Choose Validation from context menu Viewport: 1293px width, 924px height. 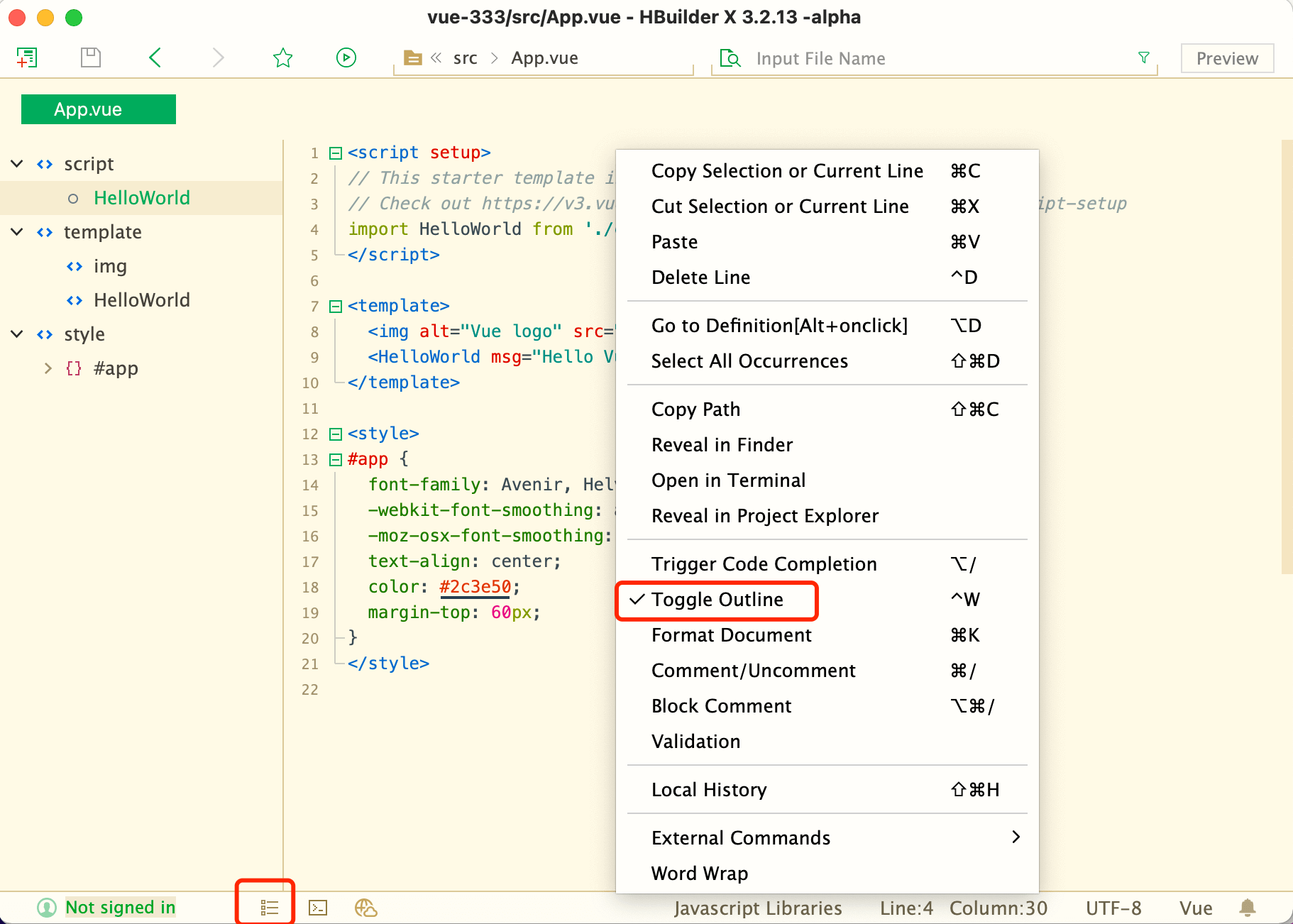827,742
